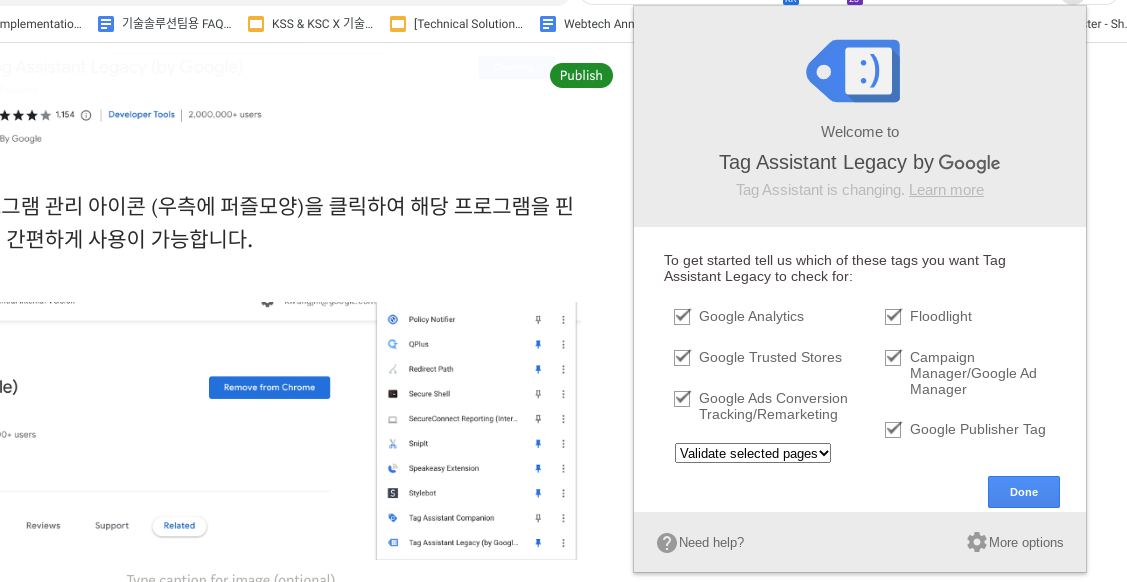1127x582 pixels.
Task: Open the More options text link
Action: click(x=1026, y=542)
